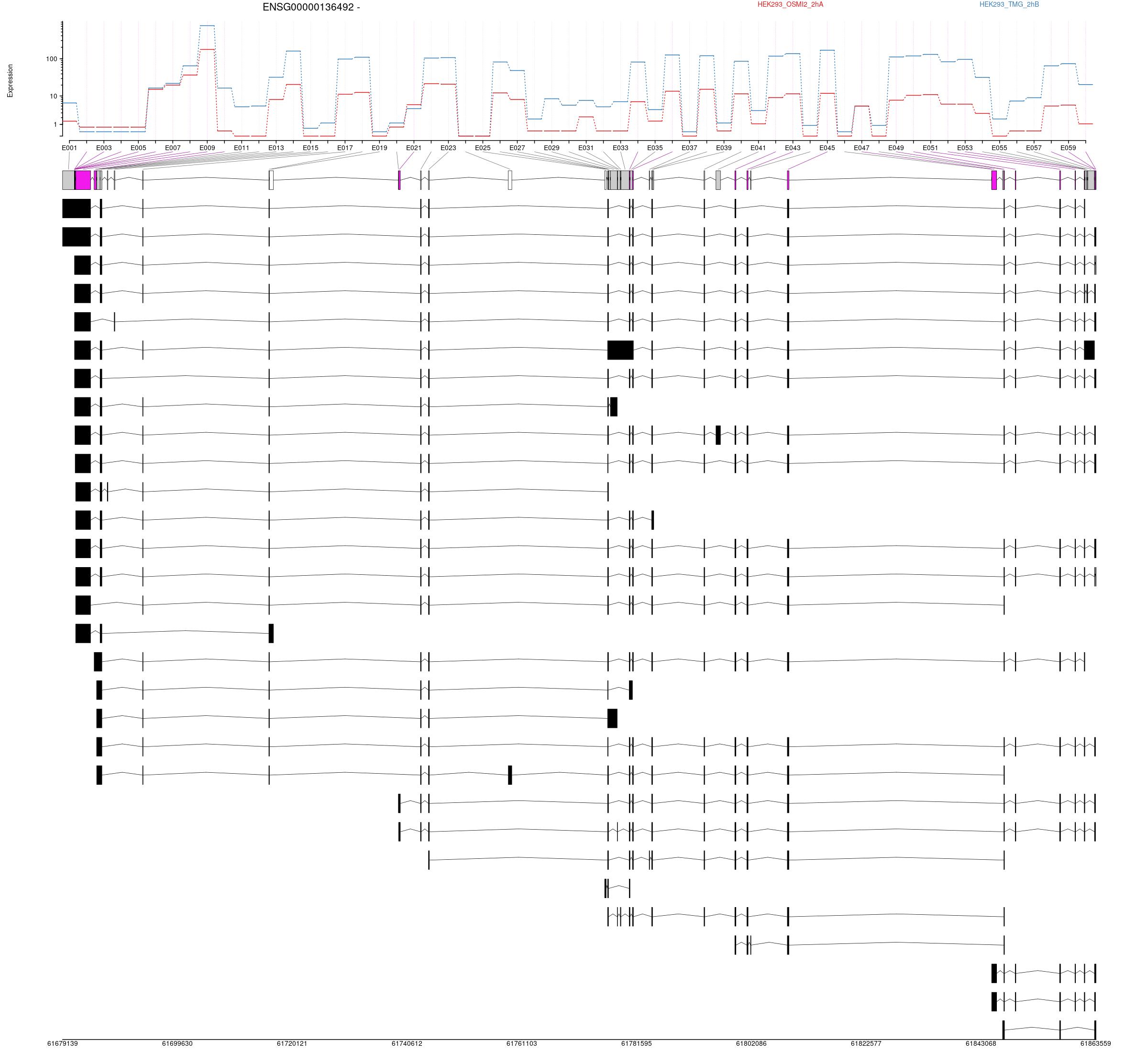Click exon label E049
Viewport: 1148px width, 1052px height.
pyautogui.click(x=896, y=148)
